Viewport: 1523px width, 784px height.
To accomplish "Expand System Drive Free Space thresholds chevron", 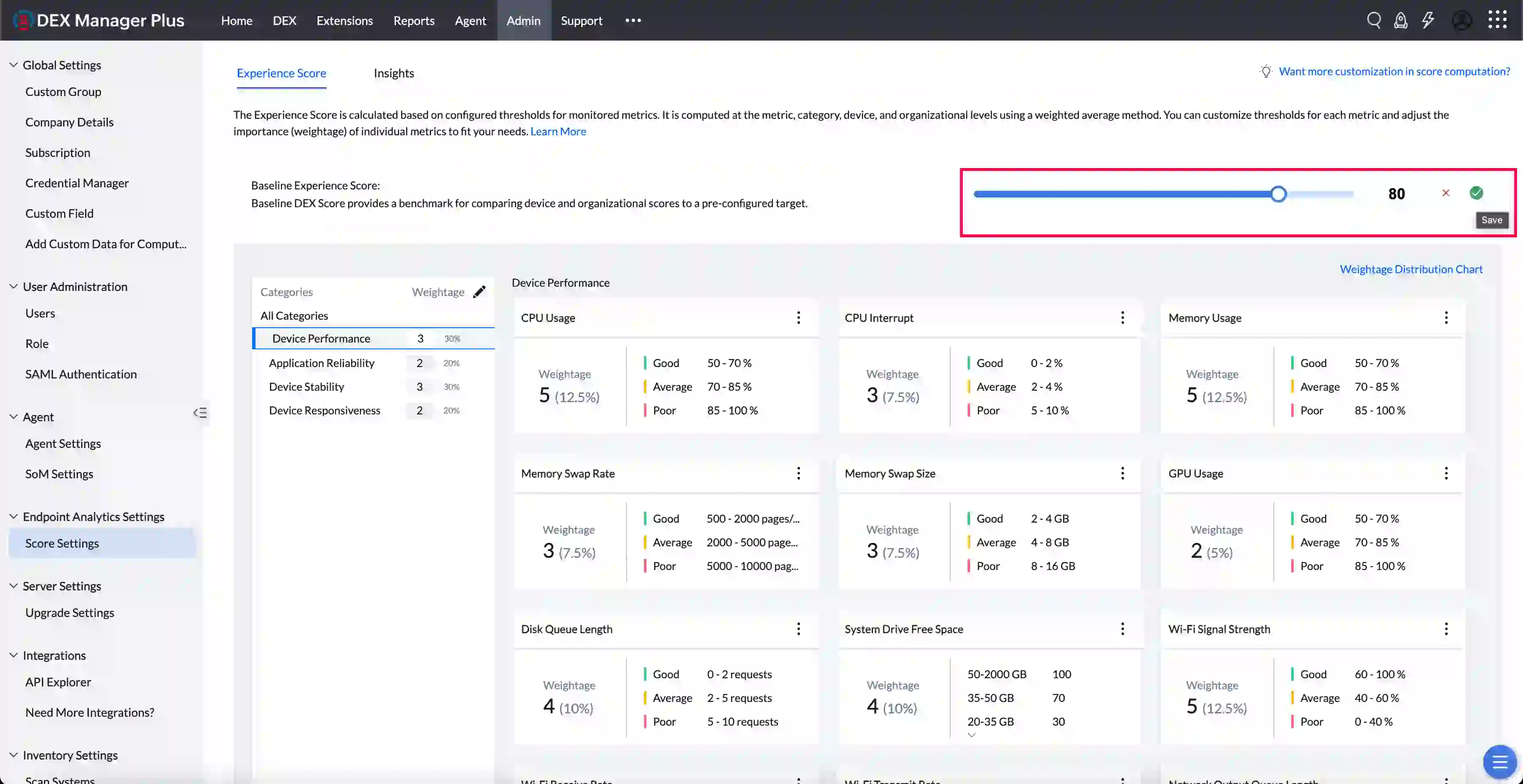I will click(x=971, y=735).
